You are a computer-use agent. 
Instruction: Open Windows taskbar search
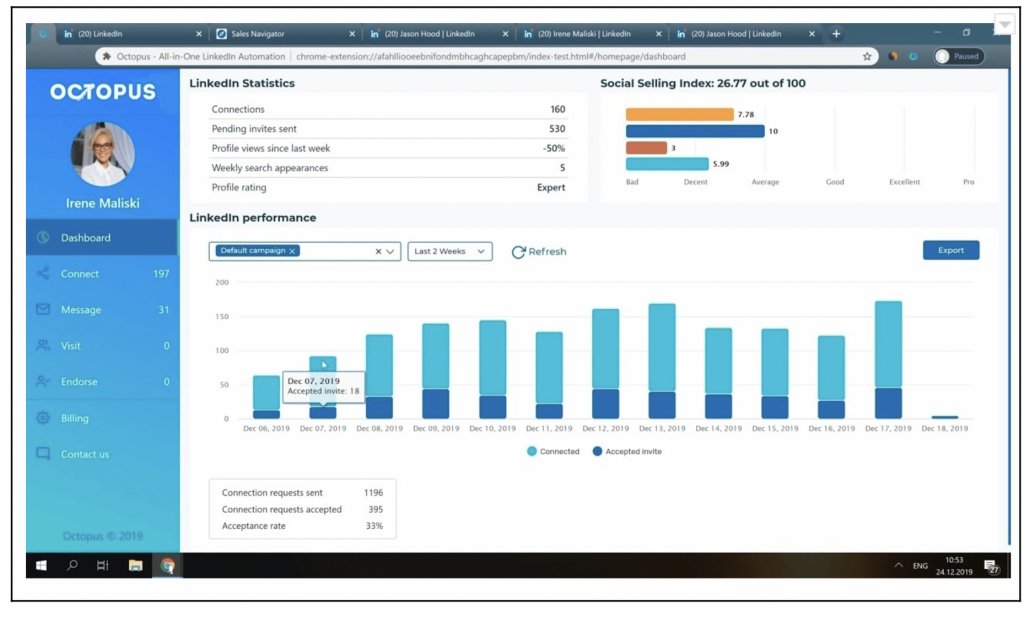click(72, 565)
